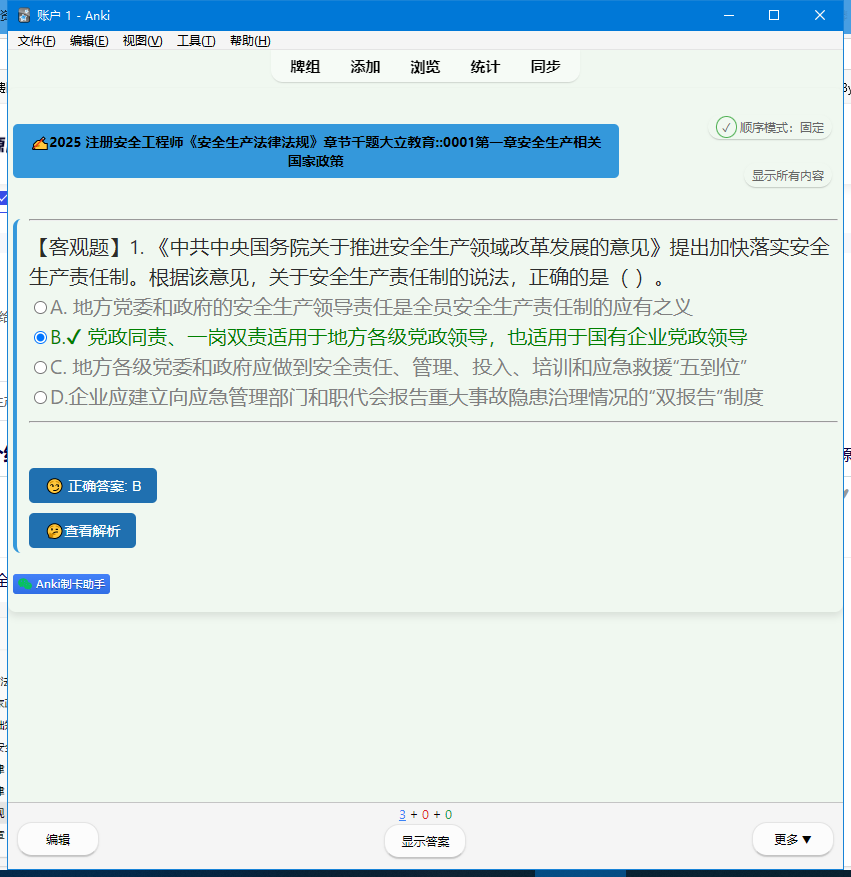
Task: Open the 编辑(E) menu
Action: (x=89, y=41)
